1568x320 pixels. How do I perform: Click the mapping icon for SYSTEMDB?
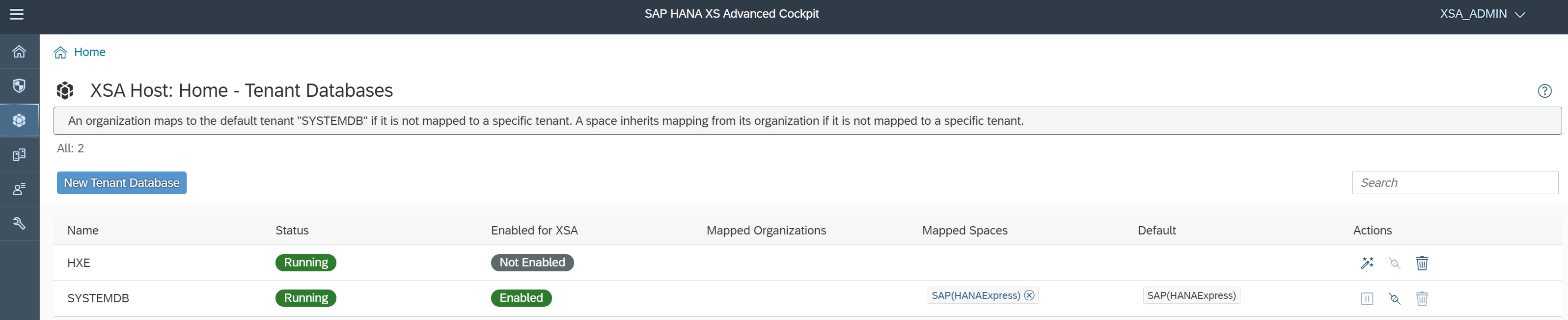[x=1395, y=299]
